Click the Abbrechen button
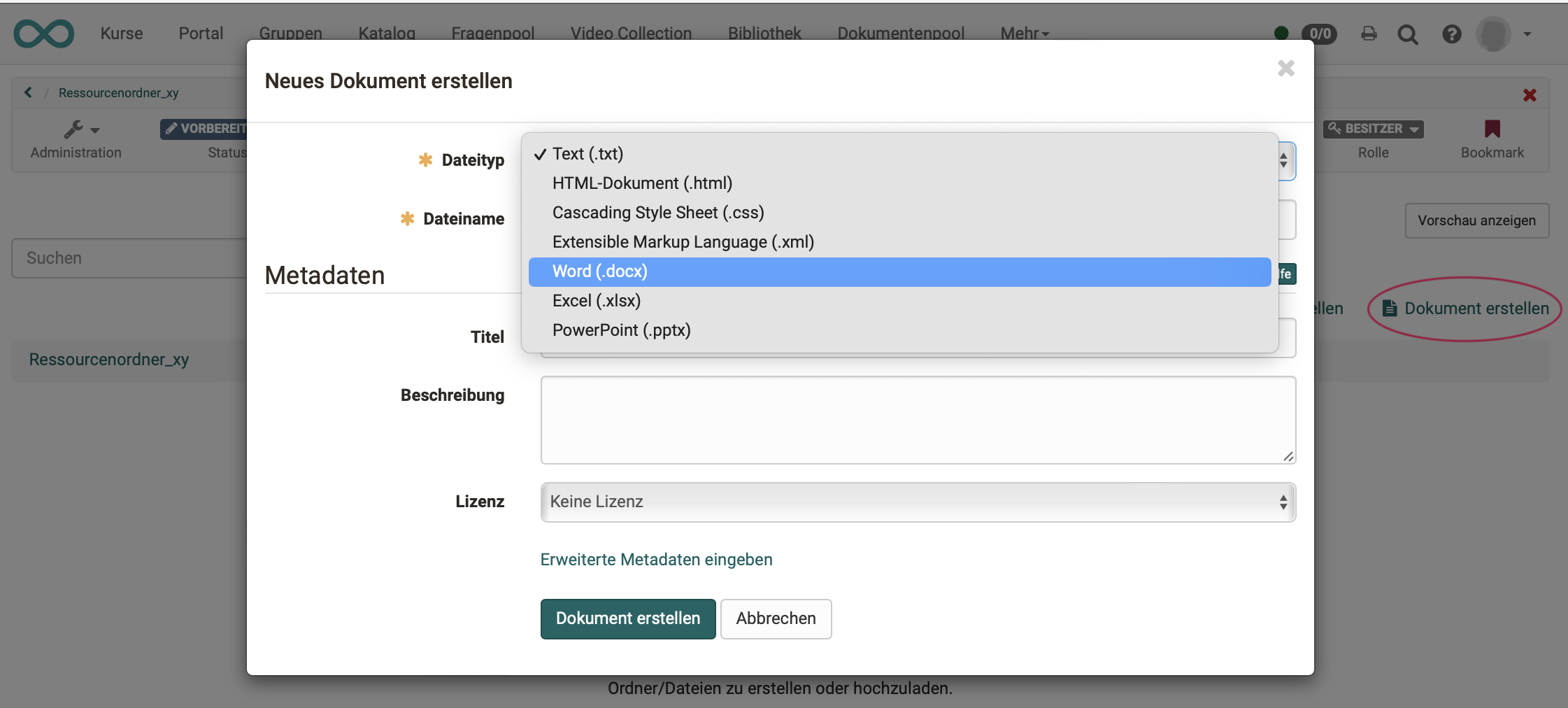The image size is (1568, 708). [776, 618]
